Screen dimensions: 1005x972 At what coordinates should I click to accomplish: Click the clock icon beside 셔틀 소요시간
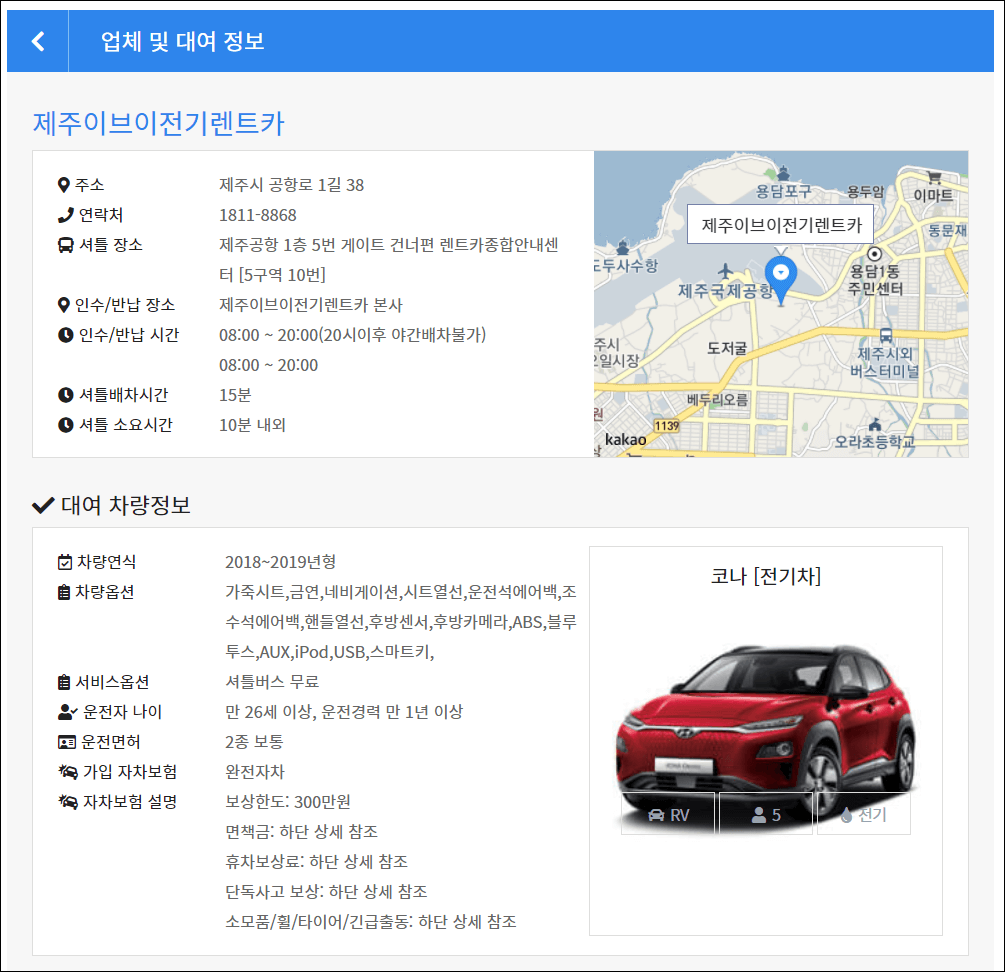pyautogui.click(x=65, y=425)
